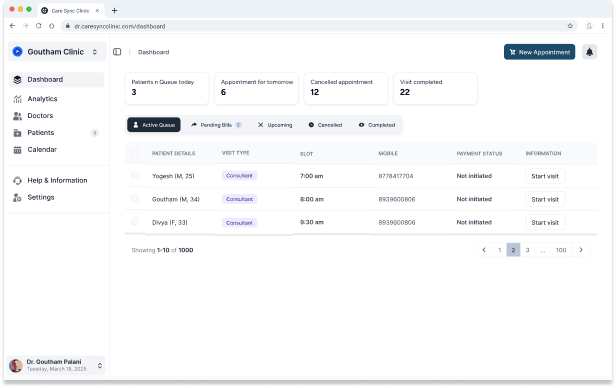616x388 pixels.
Task: Click the New Appointment button
Action: coord(539,52)
